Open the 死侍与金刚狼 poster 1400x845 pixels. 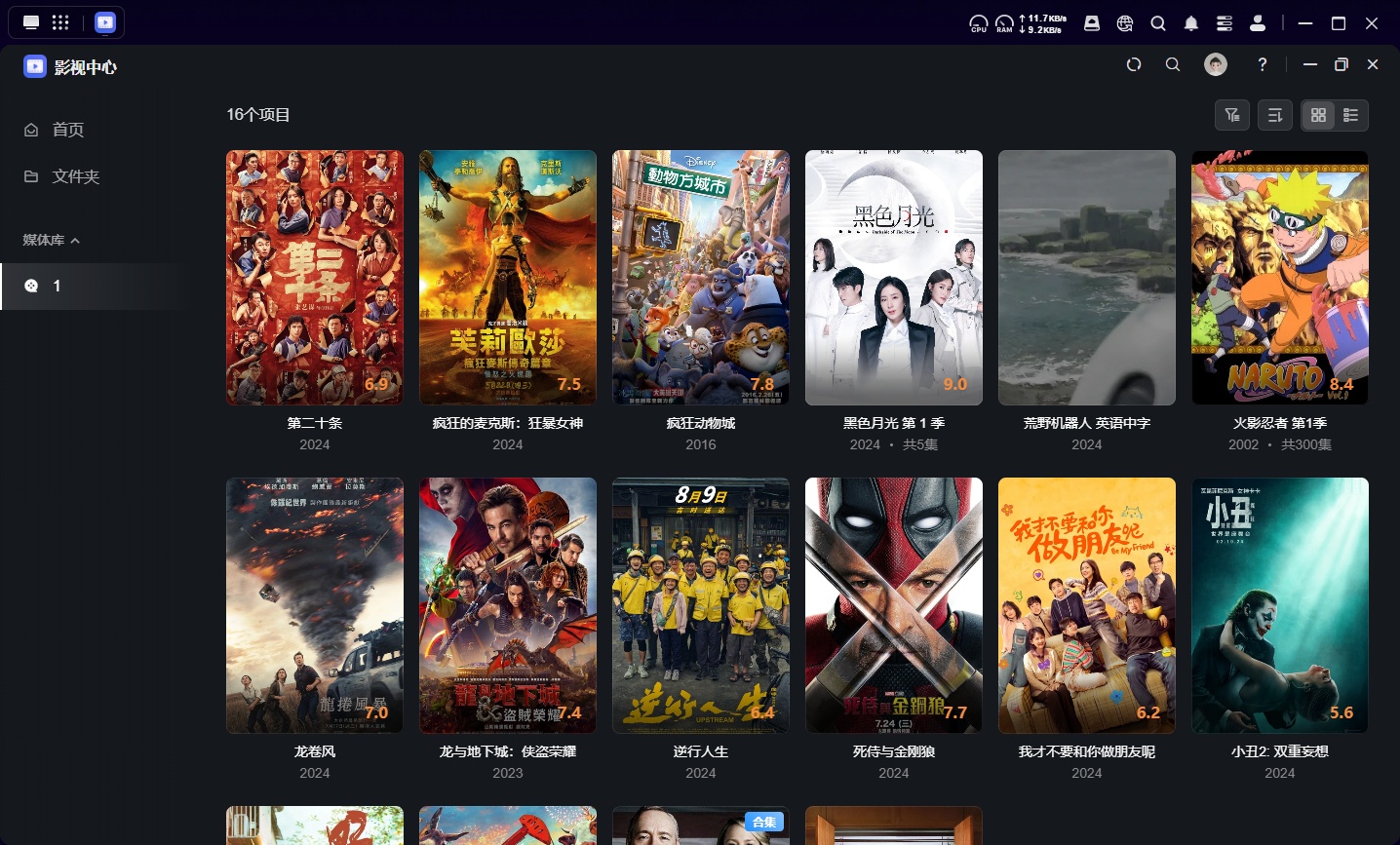pos(894,605)
